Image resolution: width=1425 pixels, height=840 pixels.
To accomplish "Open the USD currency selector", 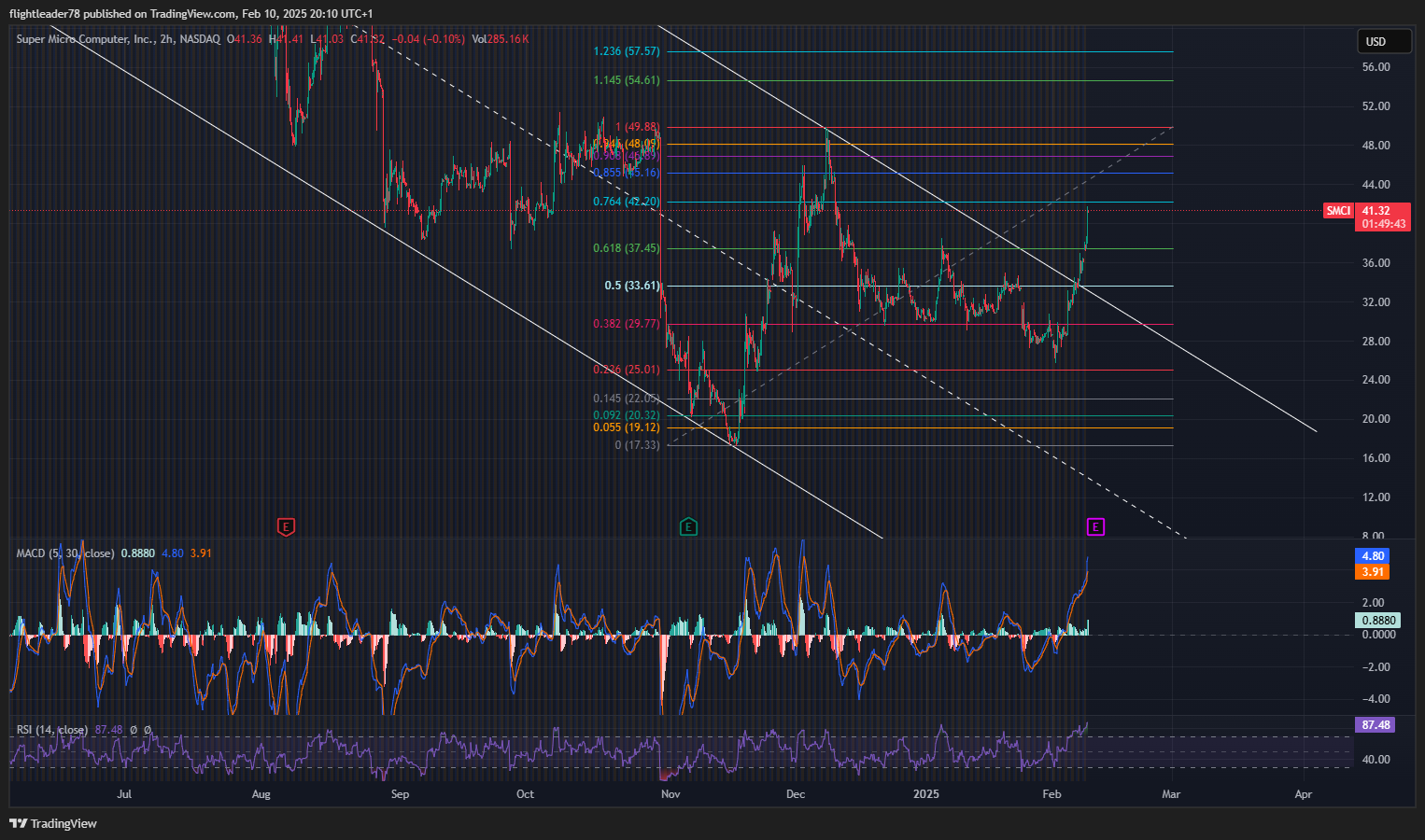I will click(1385, 42).
